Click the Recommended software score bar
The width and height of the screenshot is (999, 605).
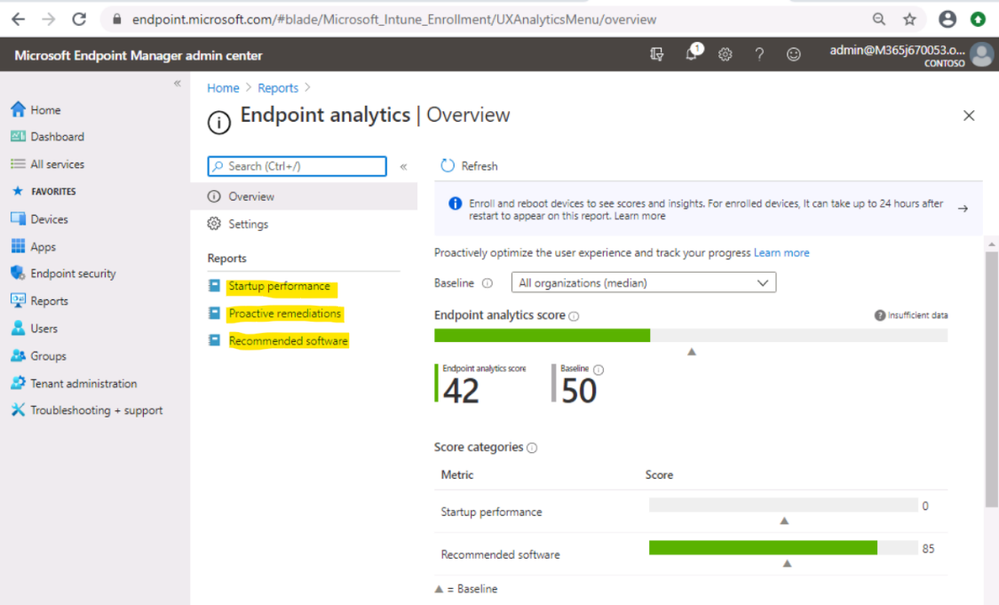[784, 548]
